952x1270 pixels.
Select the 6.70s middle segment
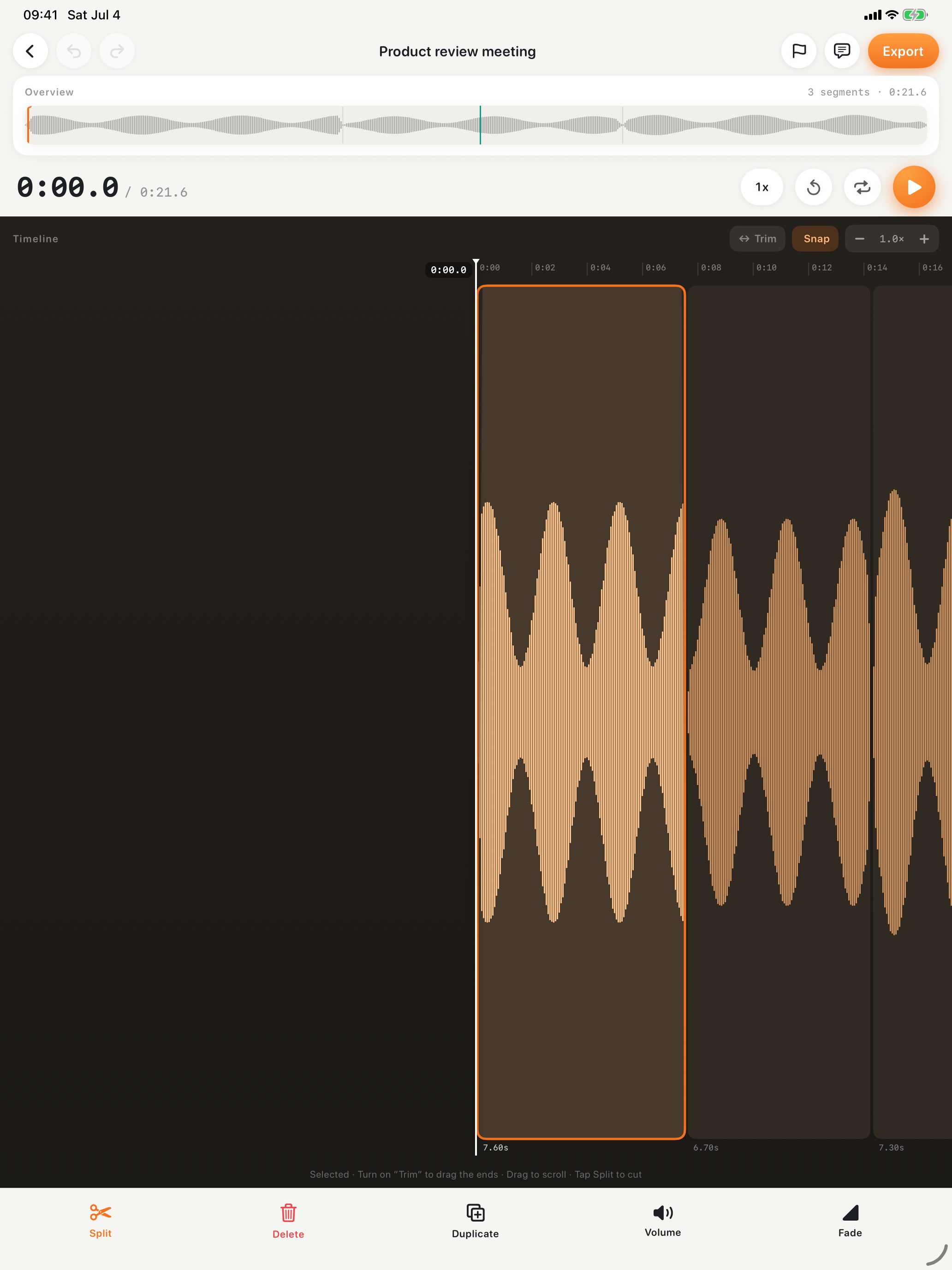779,712
